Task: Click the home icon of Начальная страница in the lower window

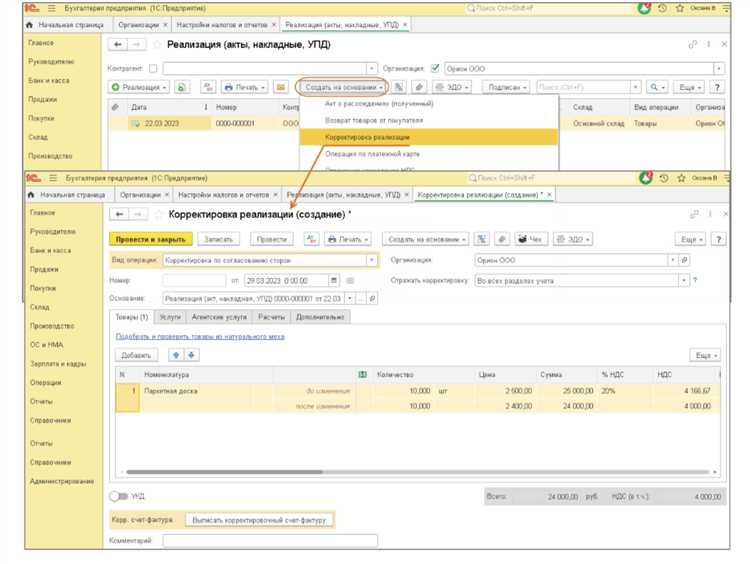Action: pyautogui.click(x=32, y=195)
